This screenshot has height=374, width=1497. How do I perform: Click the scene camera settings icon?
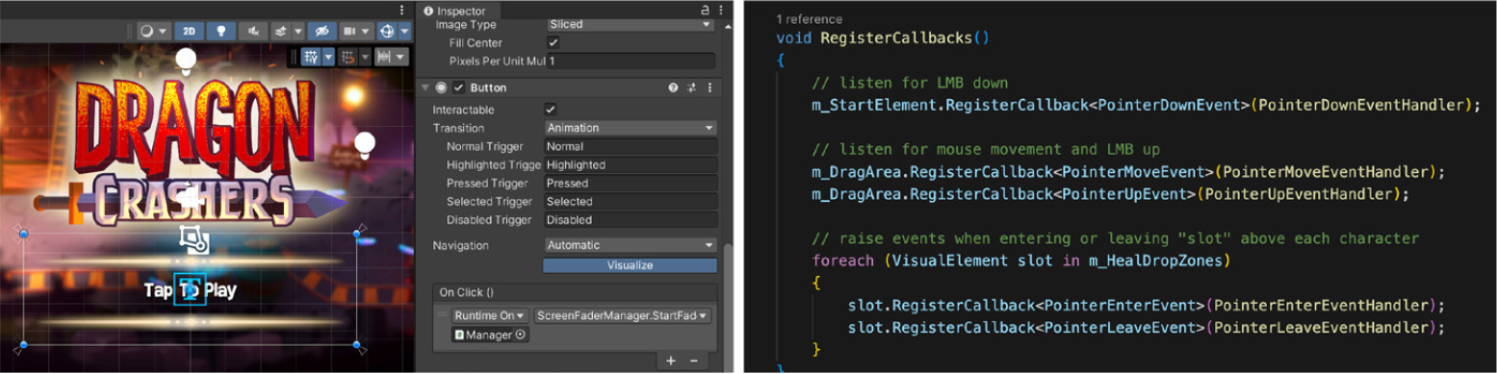tap(349, 31)
